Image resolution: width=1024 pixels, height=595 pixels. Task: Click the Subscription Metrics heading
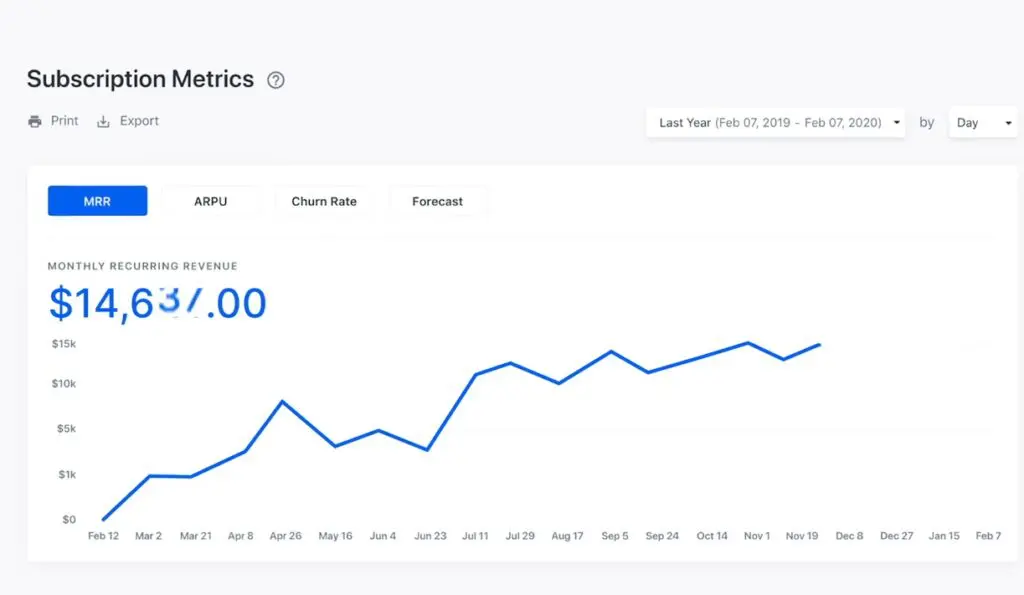coord(140,79)
